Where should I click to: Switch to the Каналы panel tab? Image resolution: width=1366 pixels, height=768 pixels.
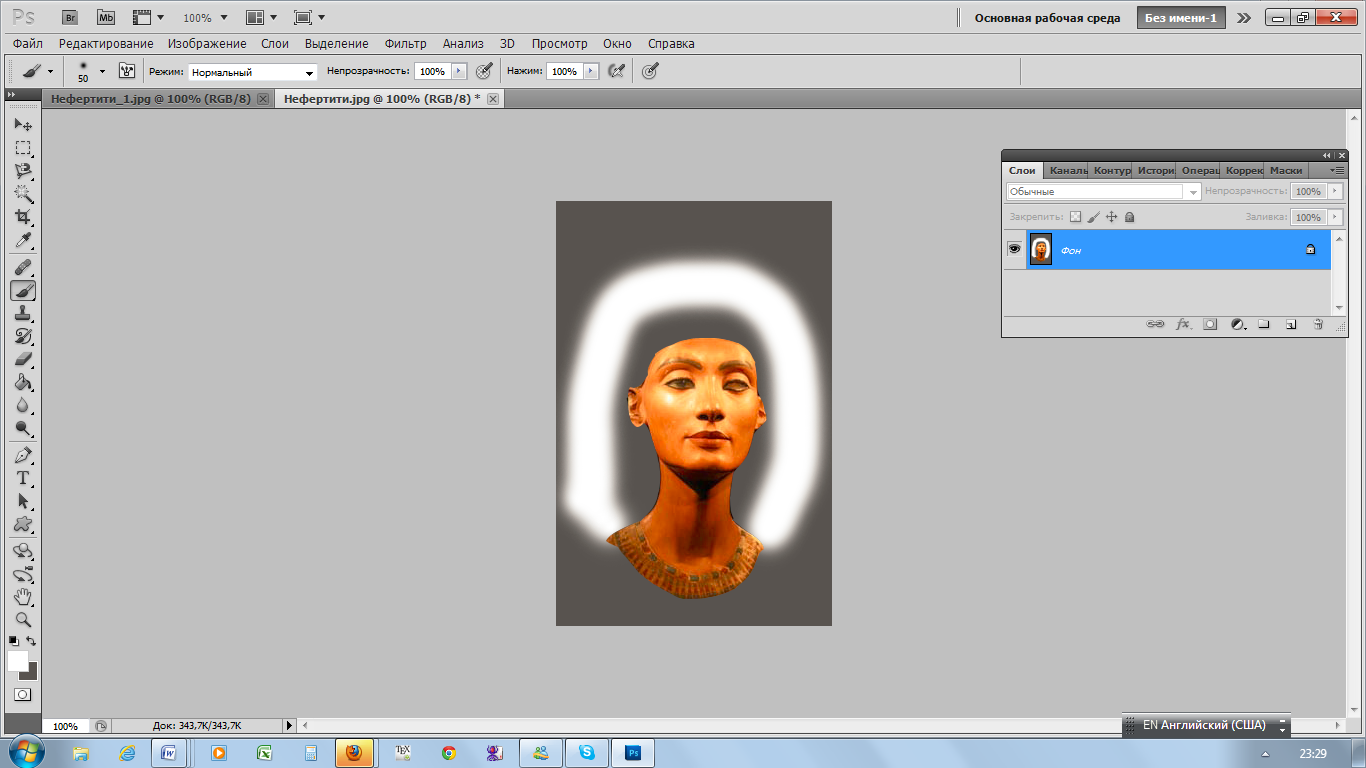coord(1066,171)
